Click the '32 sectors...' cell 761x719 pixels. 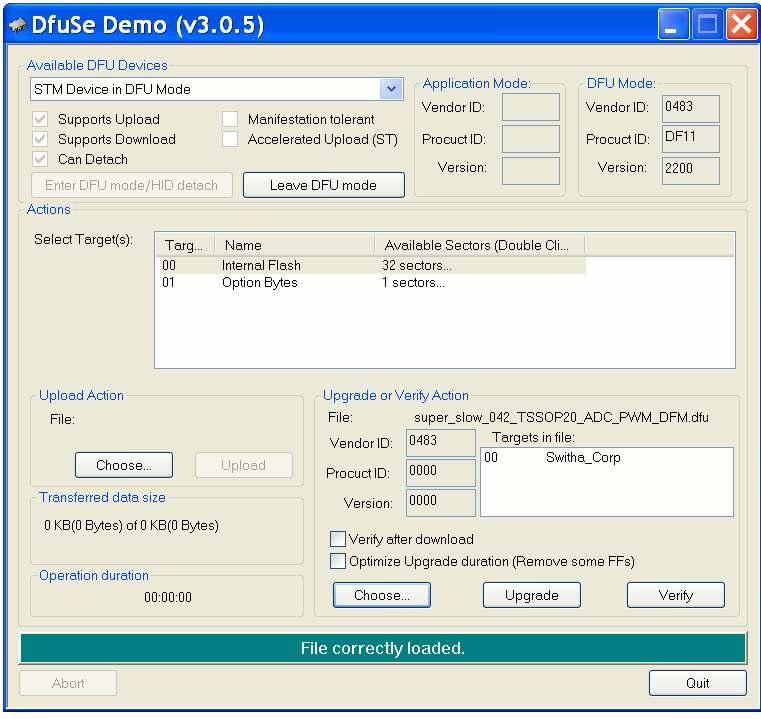coord(416,266)
